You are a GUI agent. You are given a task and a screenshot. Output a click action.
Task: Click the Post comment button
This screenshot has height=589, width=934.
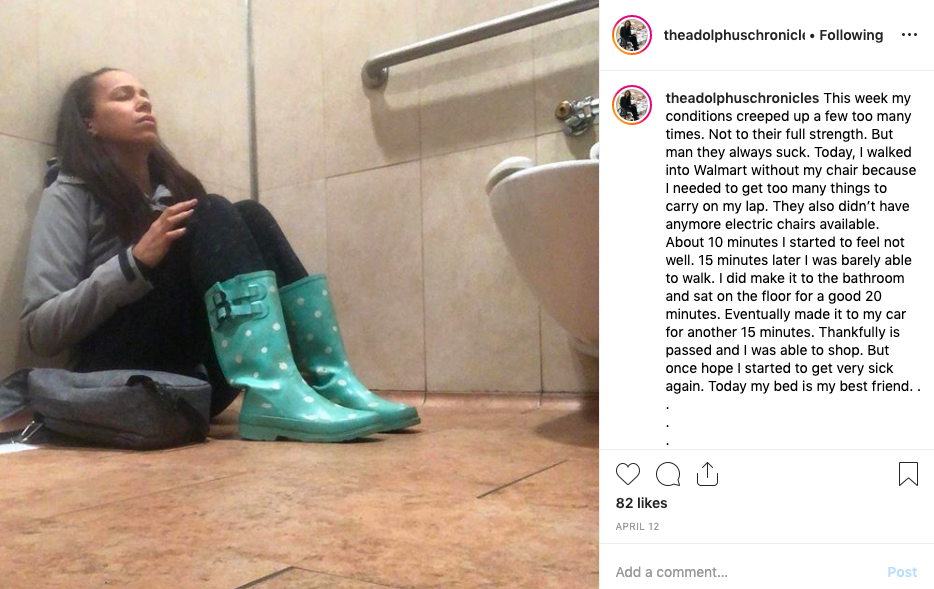click(x=902, y=572)
